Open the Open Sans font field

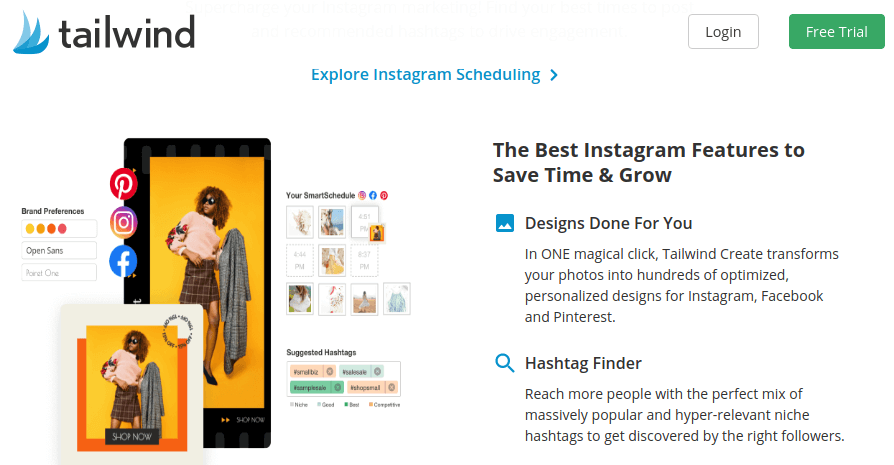(x=59, y=251)
